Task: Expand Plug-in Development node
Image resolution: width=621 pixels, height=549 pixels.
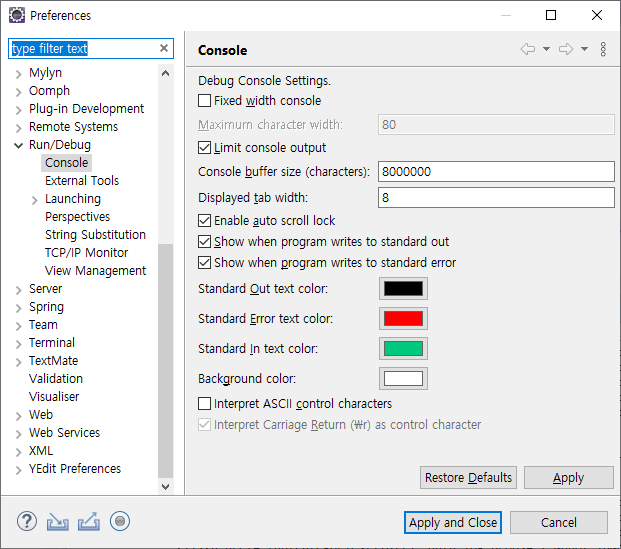Action: point(18,110)
